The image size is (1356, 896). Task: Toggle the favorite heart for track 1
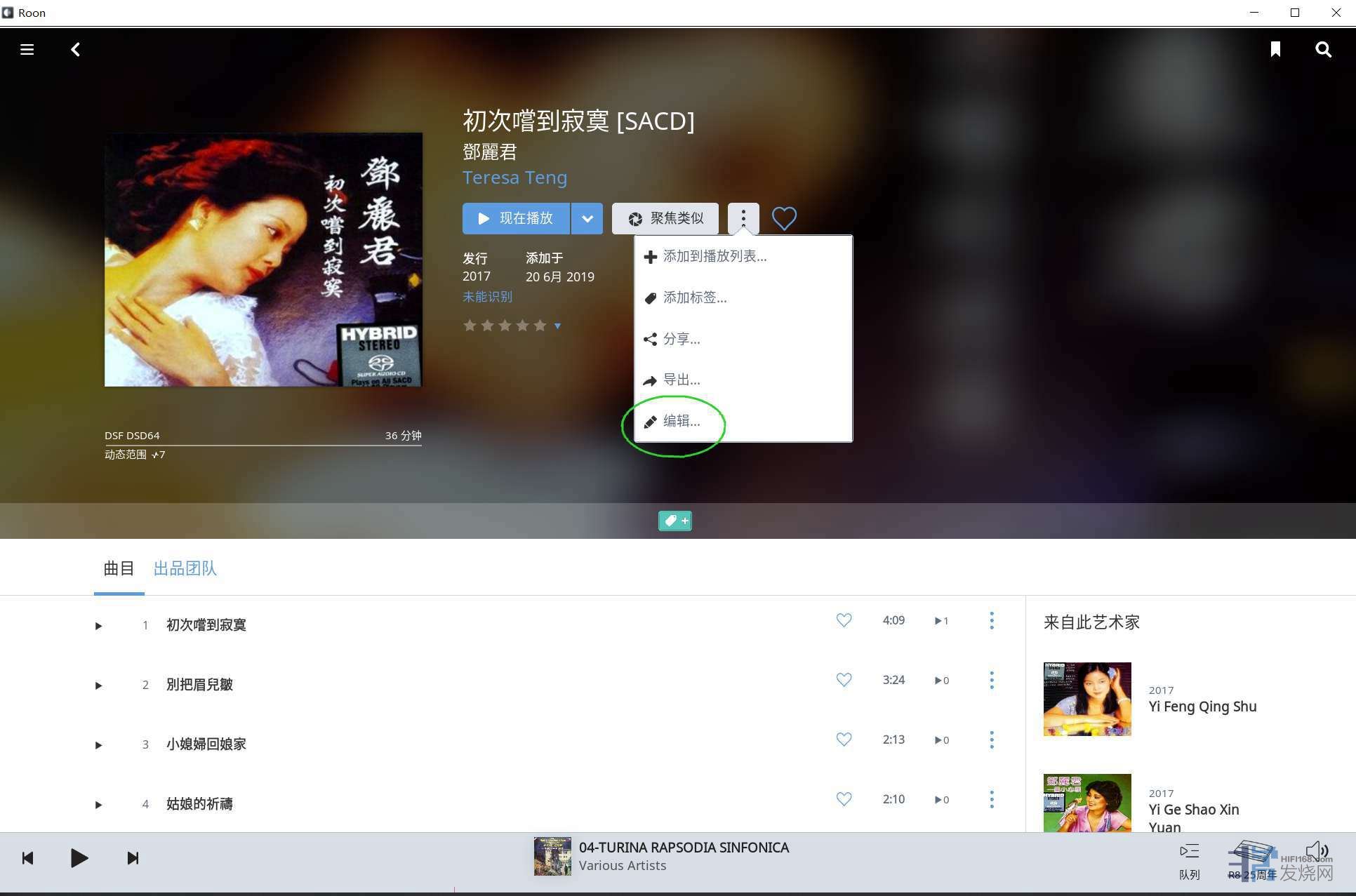point(844,620)
